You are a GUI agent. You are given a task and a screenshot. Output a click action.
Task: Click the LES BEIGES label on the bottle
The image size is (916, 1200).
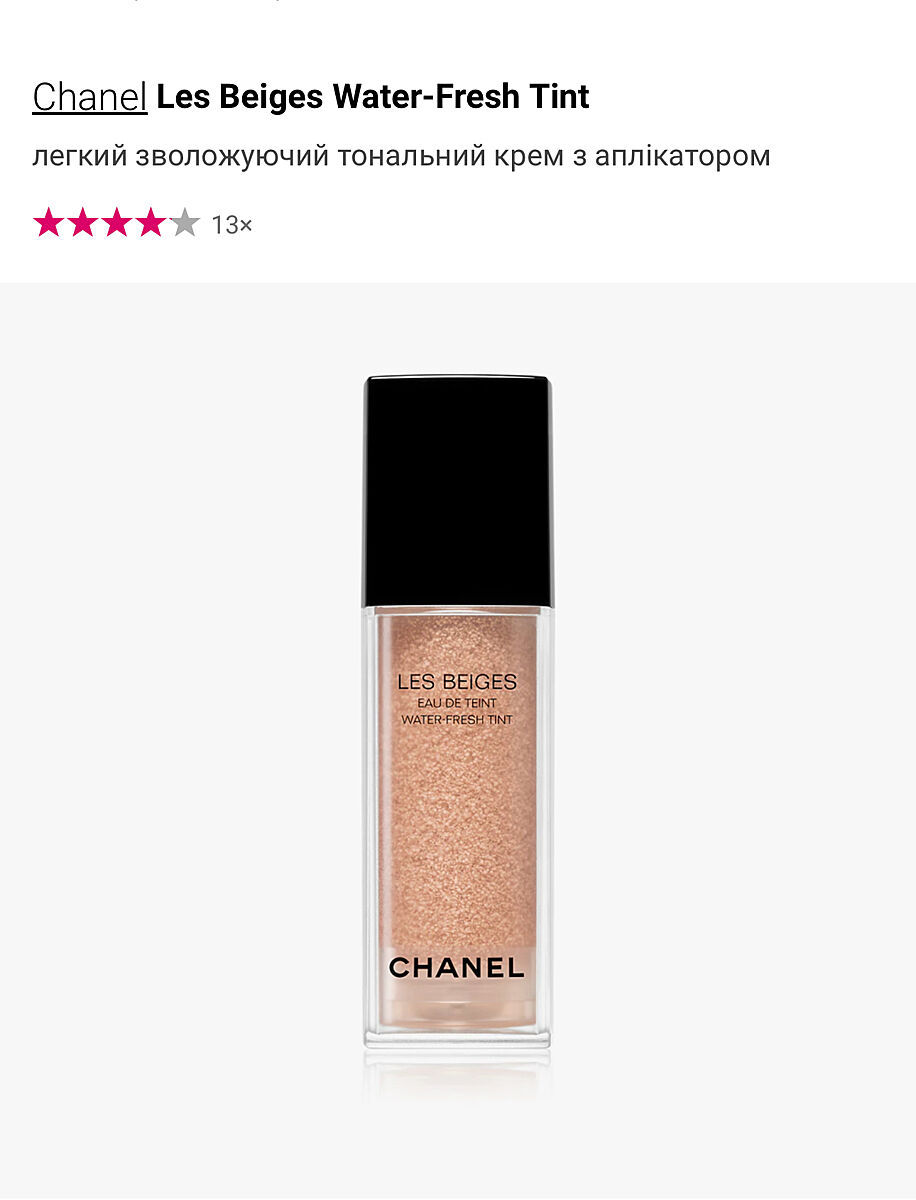tap(457, 683)
